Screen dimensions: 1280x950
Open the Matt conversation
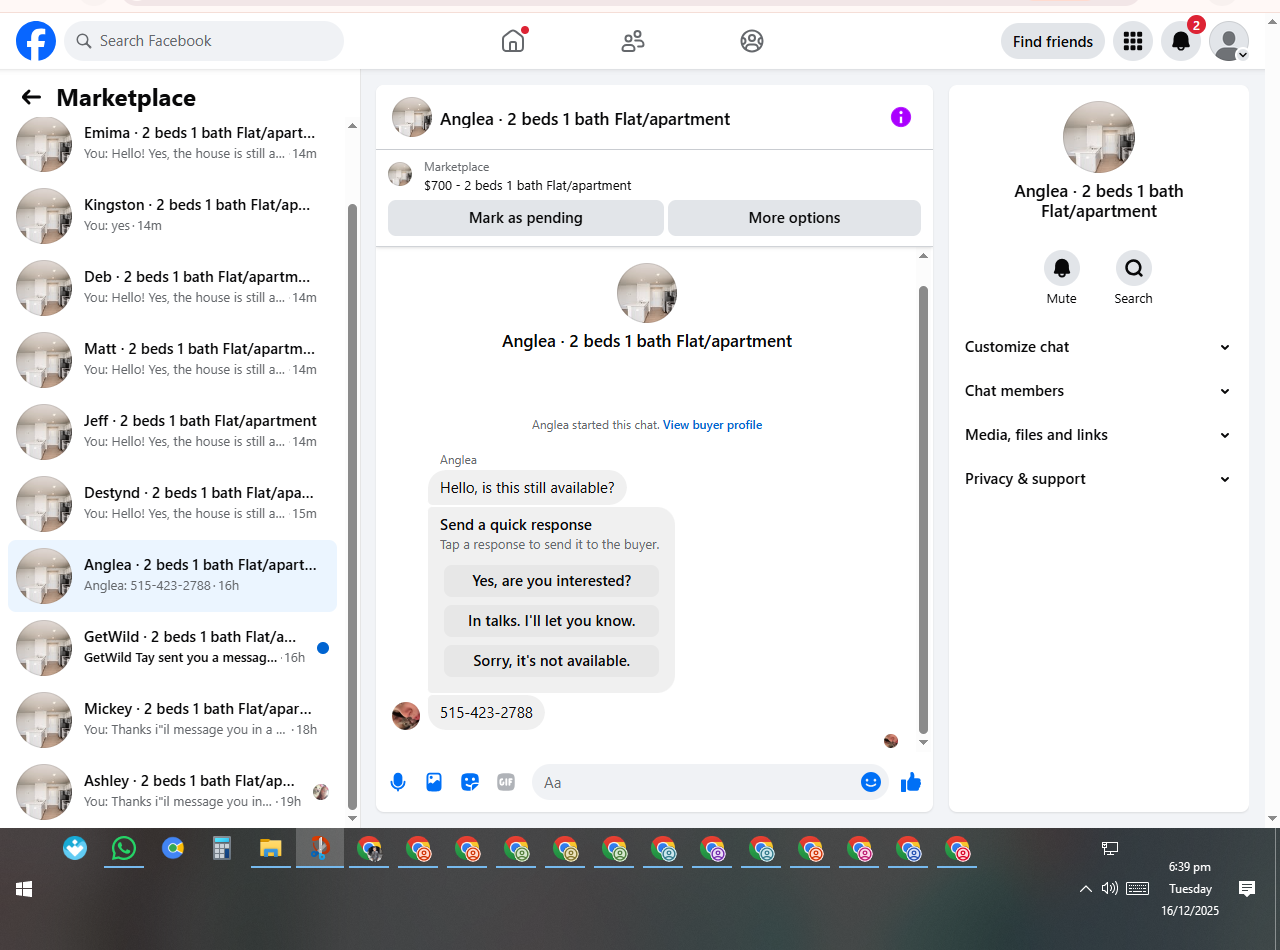click(172, 360)
